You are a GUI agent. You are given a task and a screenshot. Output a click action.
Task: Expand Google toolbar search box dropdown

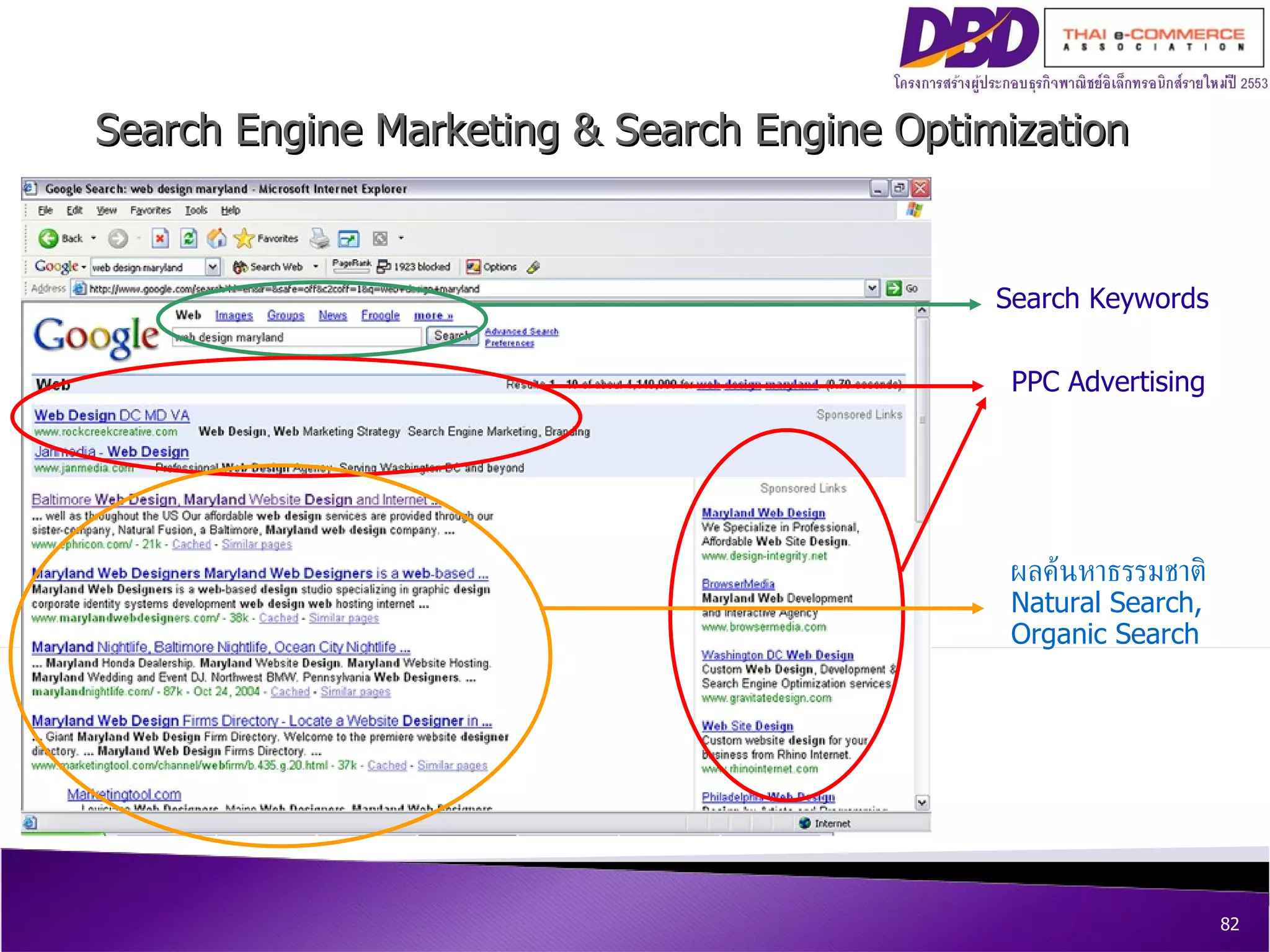(x=213, y=267)
